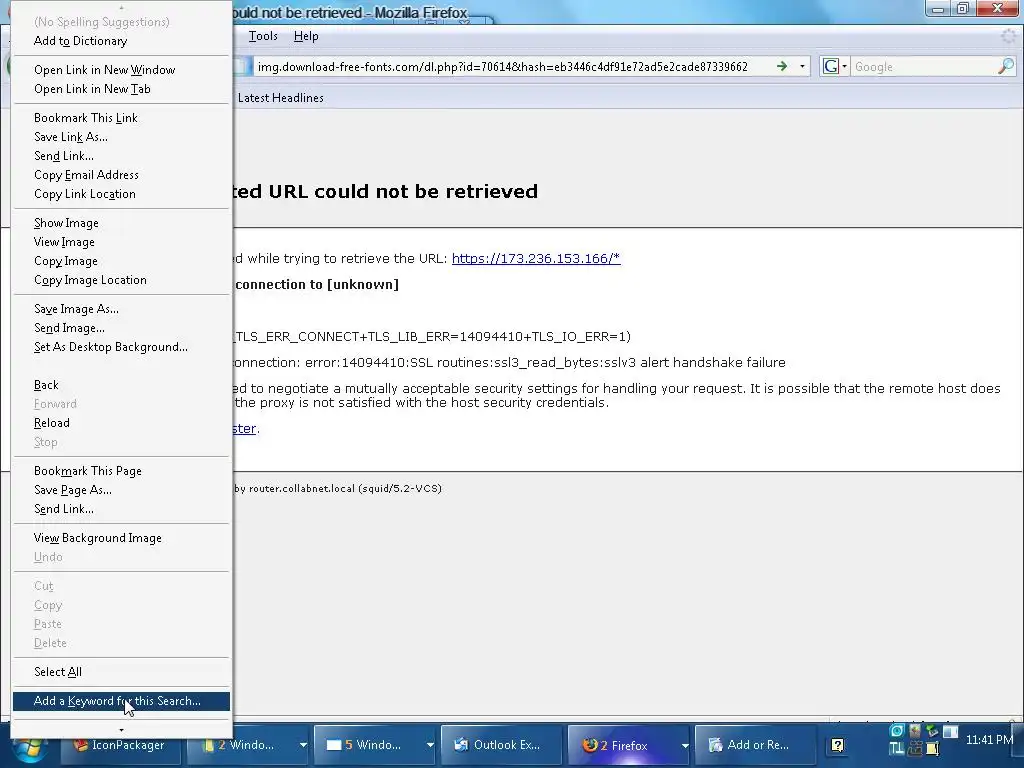Switch to Add or Remove Programs taskbar button
1024x768 pixels.
754,745
